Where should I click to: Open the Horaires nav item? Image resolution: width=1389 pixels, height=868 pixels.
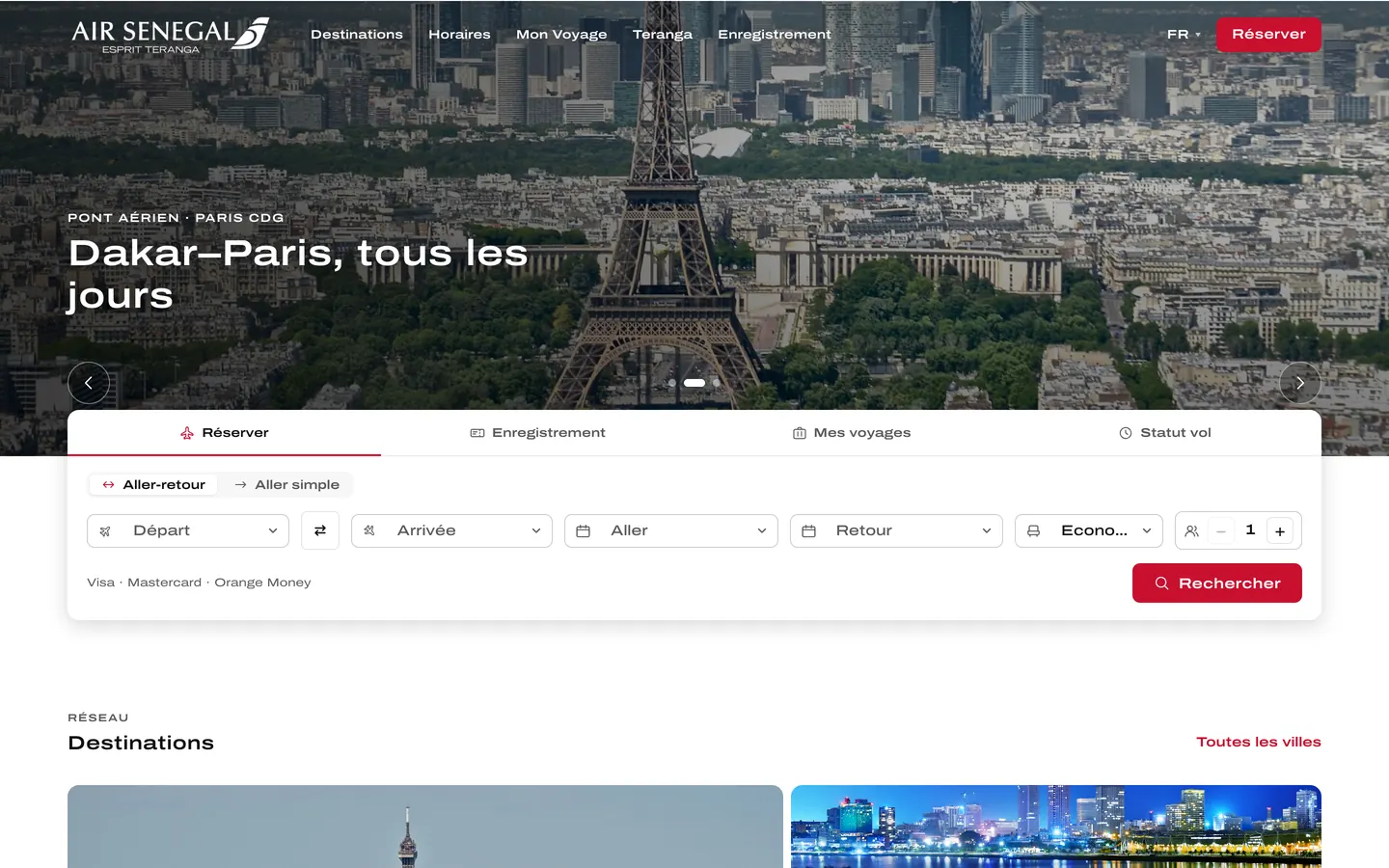click(x=459, y=35)
